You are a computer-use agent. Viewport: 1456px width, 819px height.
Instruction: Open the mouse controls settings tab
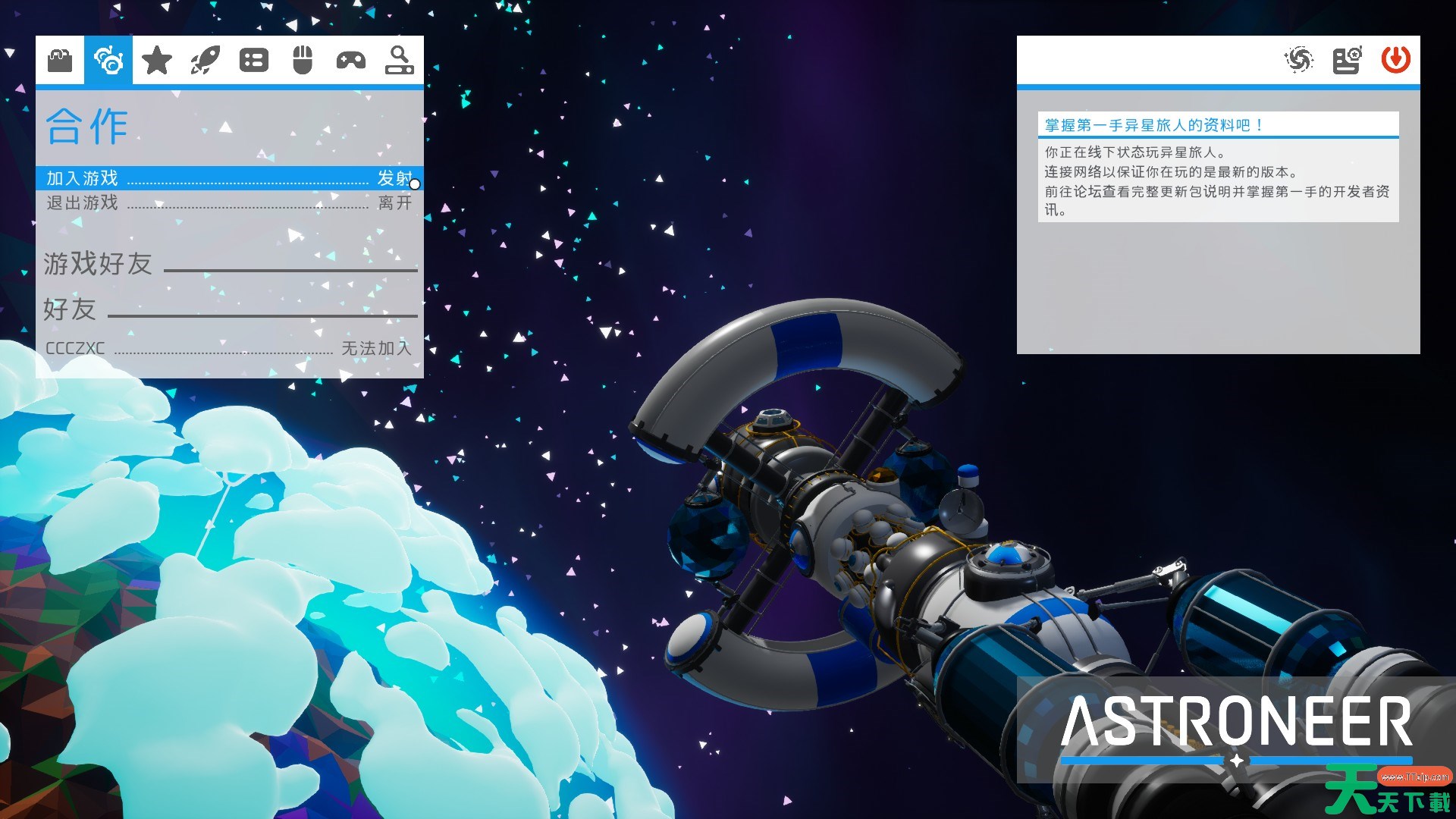[303, 60]
